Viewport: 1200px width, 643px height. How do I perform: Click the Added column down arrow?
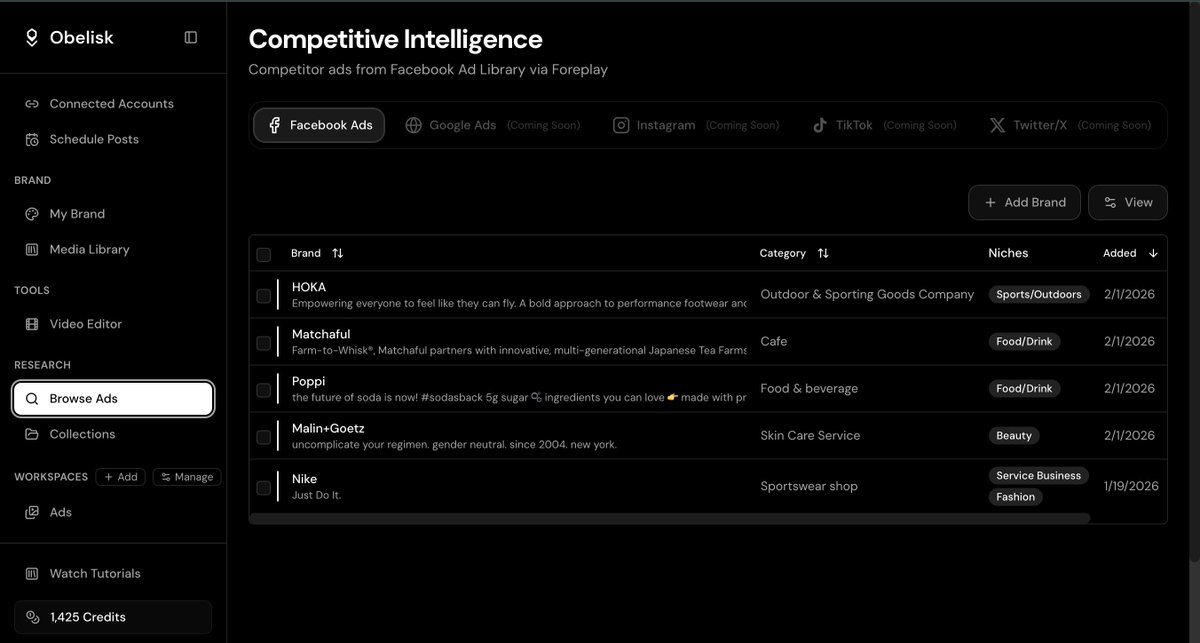click(1153, 253)
